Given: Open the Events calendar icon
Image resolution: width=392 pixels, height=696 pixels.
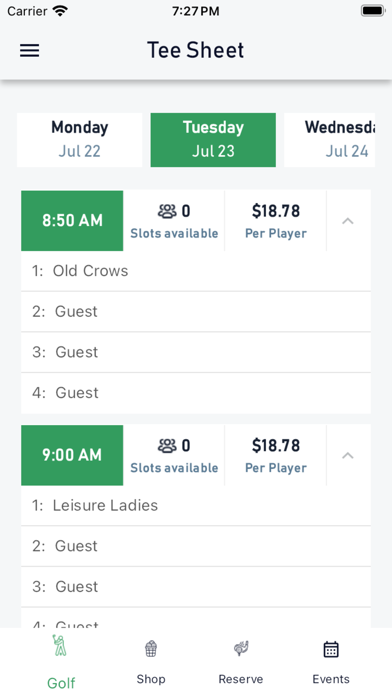Looking at the screenshot, I should pos(331,649).
